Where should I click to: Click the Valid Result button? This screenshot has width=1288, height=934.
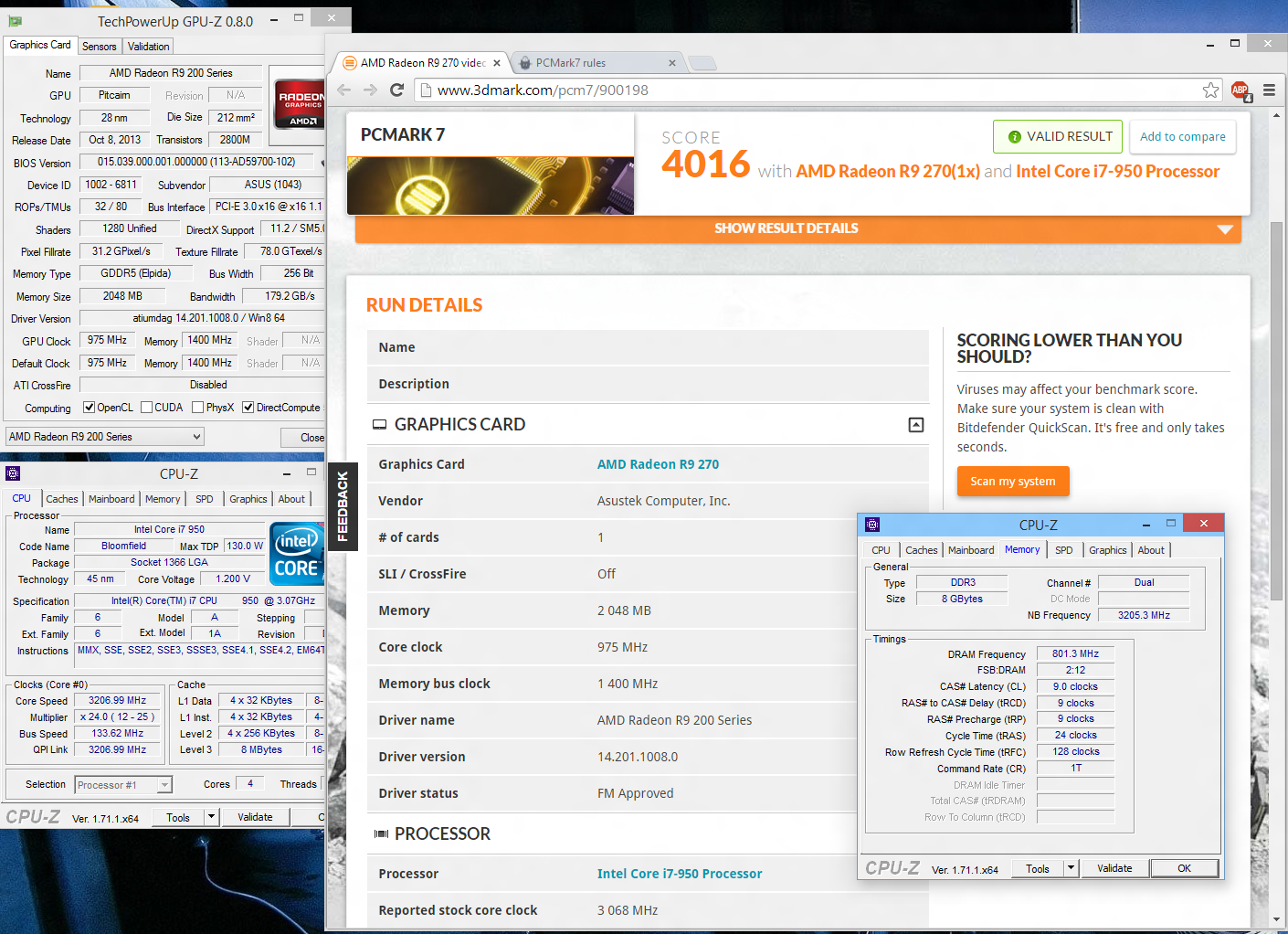[1059, 137]
